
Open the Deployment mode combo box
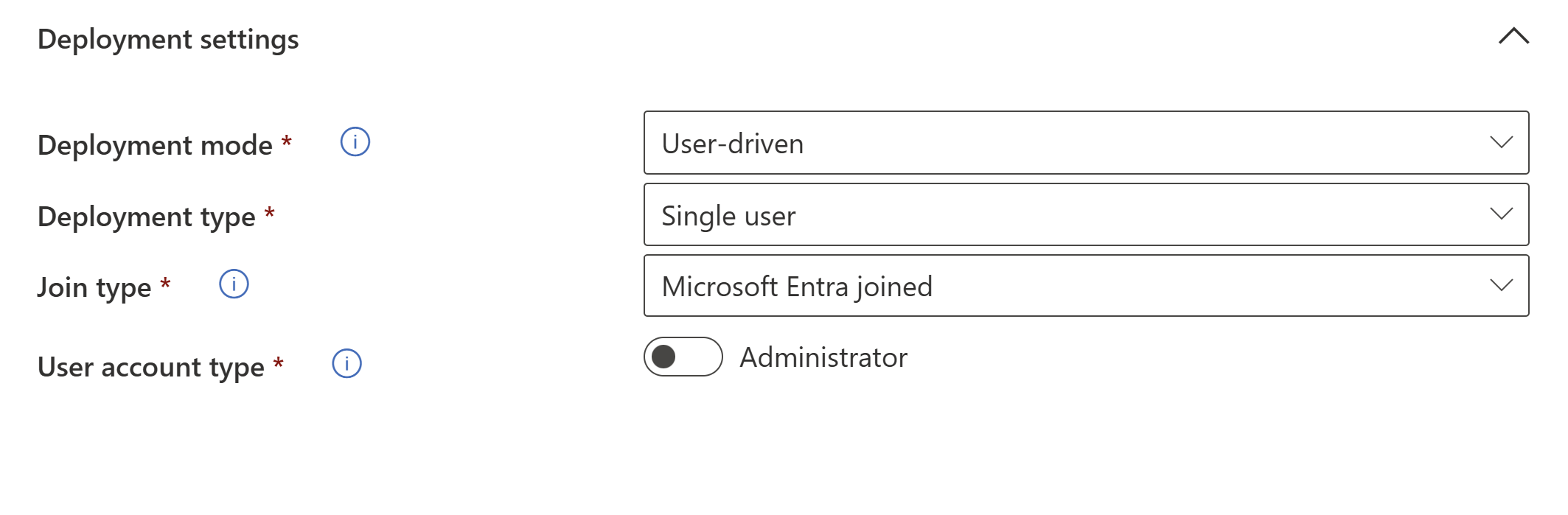[1085, 143]
